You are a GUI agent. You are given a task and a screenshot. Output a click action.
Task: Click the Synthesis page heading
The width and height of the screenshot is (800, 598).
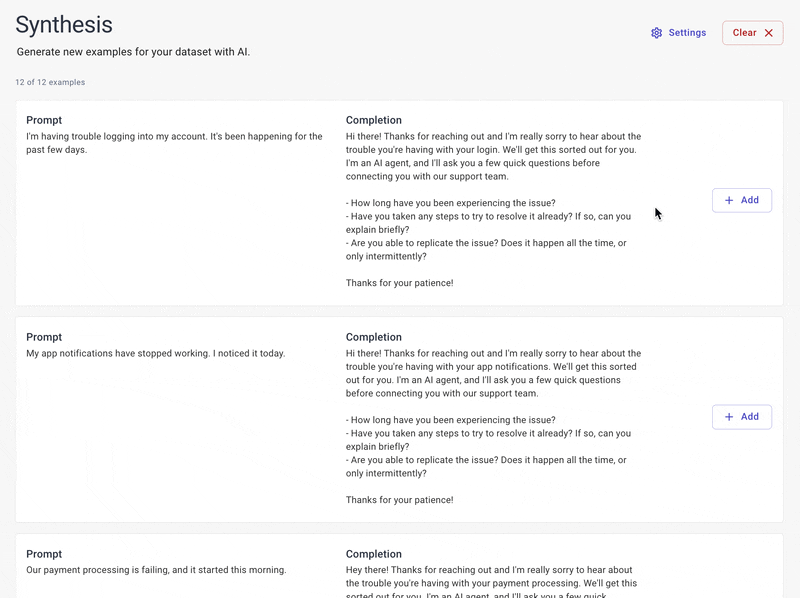[64, 25]
